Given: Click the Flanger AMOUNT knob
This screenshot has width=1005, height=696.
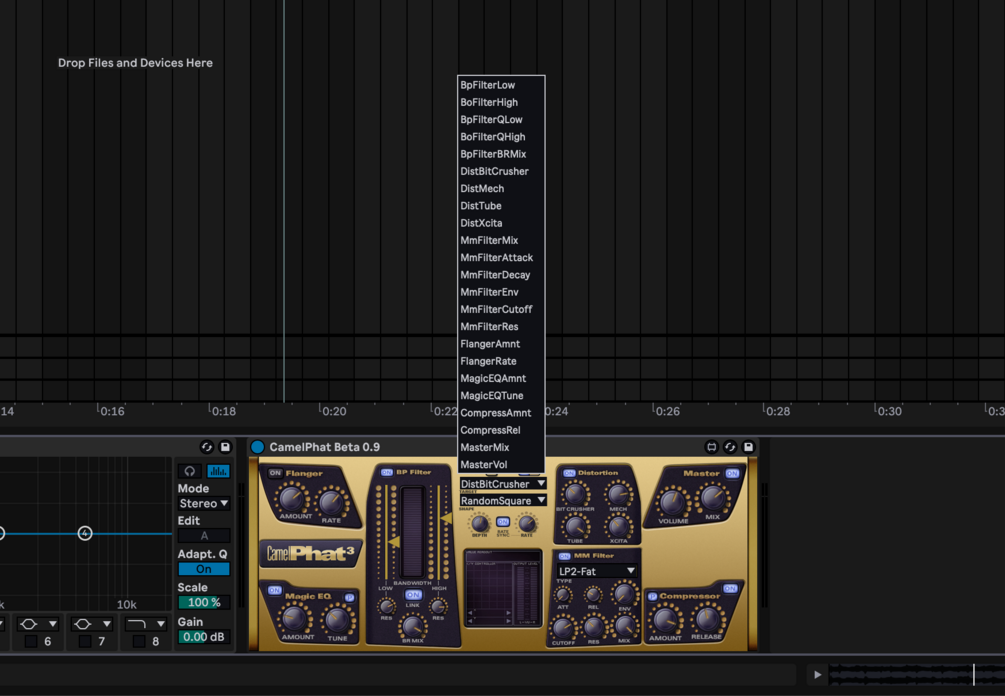Looking at the screenshot, I should (292, 498).
